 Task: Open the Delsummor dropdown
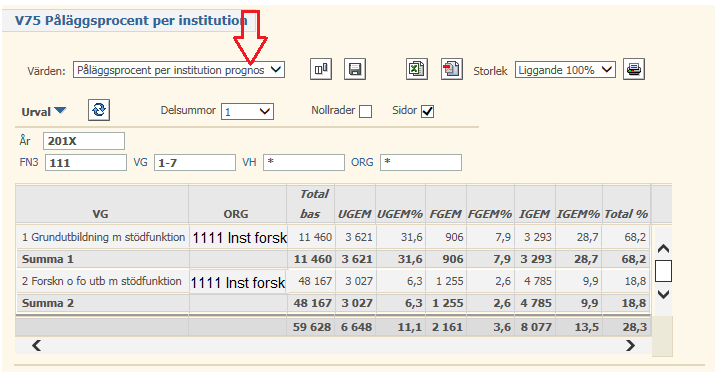coord(247,112)
